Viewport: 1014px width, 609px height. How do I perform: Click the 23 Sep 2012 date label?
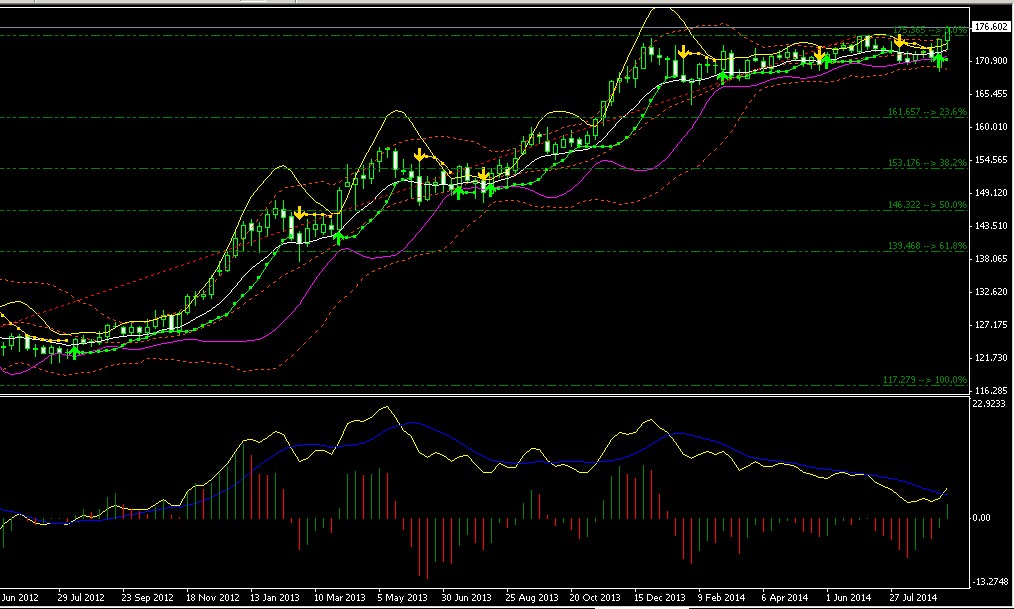pos(147,597)
